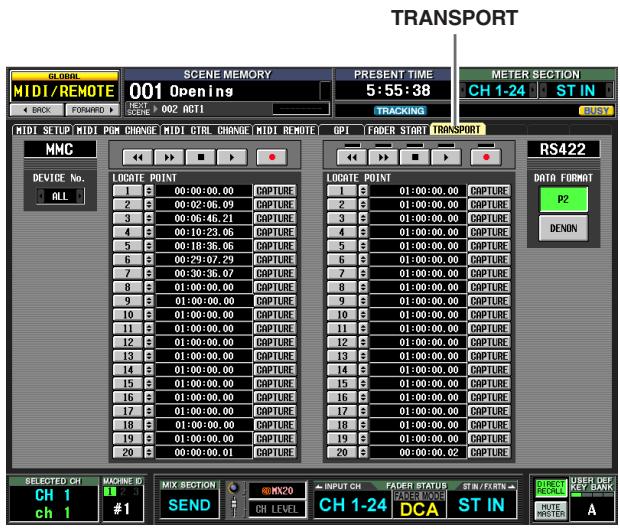
Task: Capture MMC locate point 5
Action: 275,246
